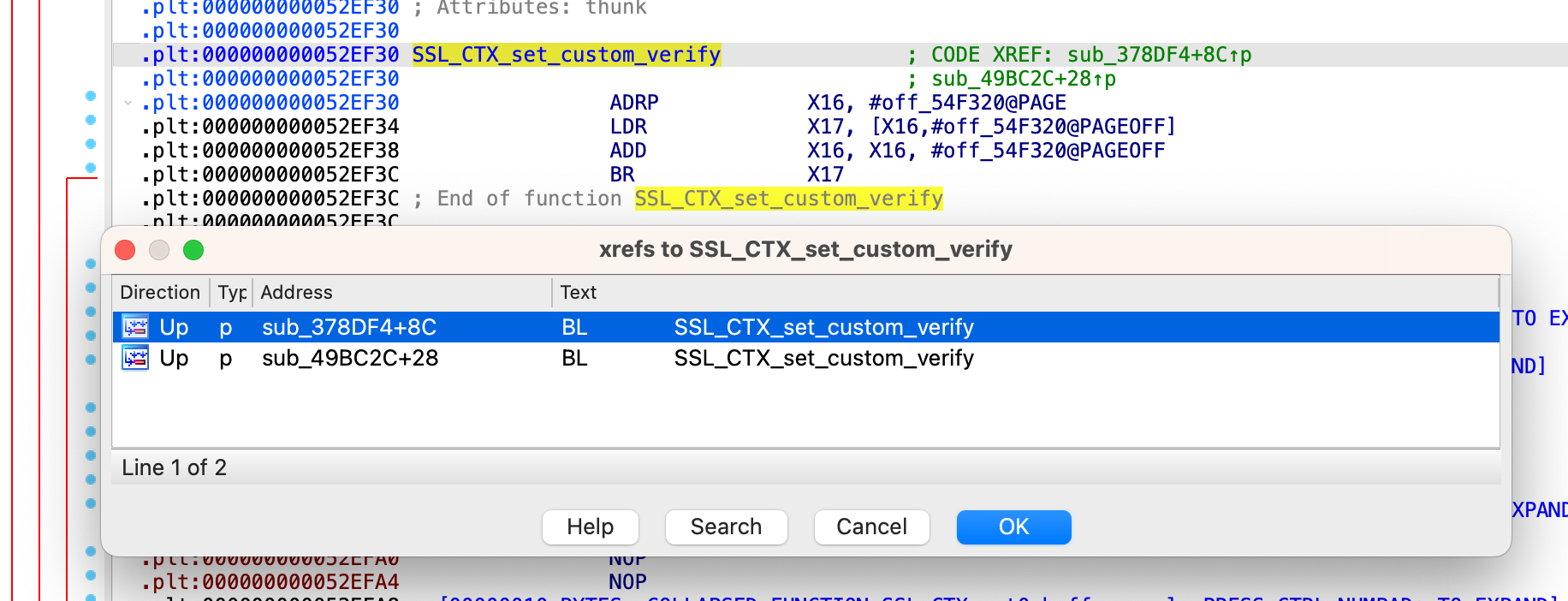
Task: Click the ADD instruction at 52EF38
Action: (628, 151)
